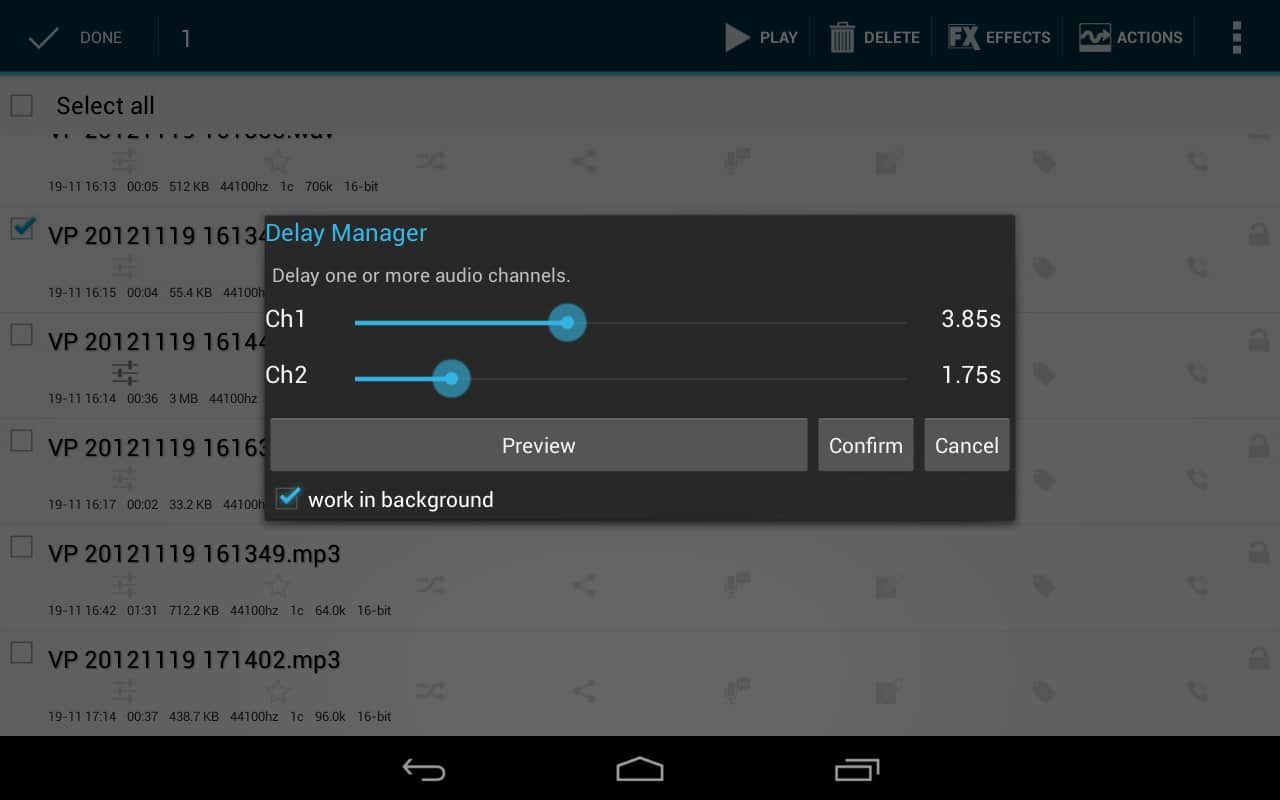1280x800 pixels.
Task: Click Cancel in Delay Manager
Action: pyautogui.click(x=967, y=445)
